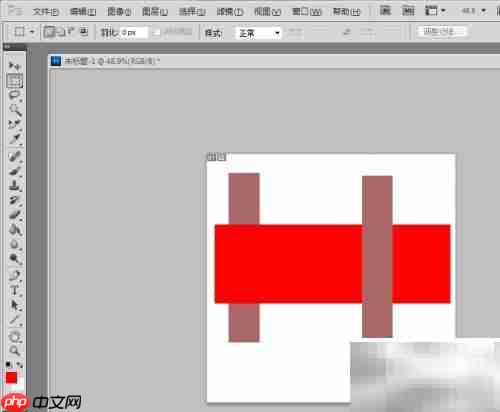
Task: Click the right brown vertical bar
Action: point(377,257)
